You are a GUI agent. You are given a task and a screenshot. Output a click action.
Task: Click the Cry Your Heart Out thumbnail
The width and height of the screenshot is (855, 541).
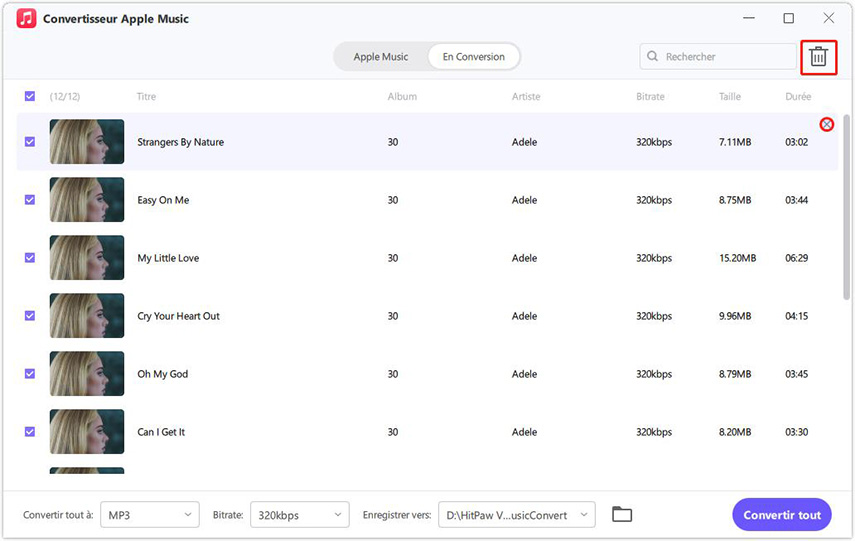pyautogui.click(x=87, y=316)
